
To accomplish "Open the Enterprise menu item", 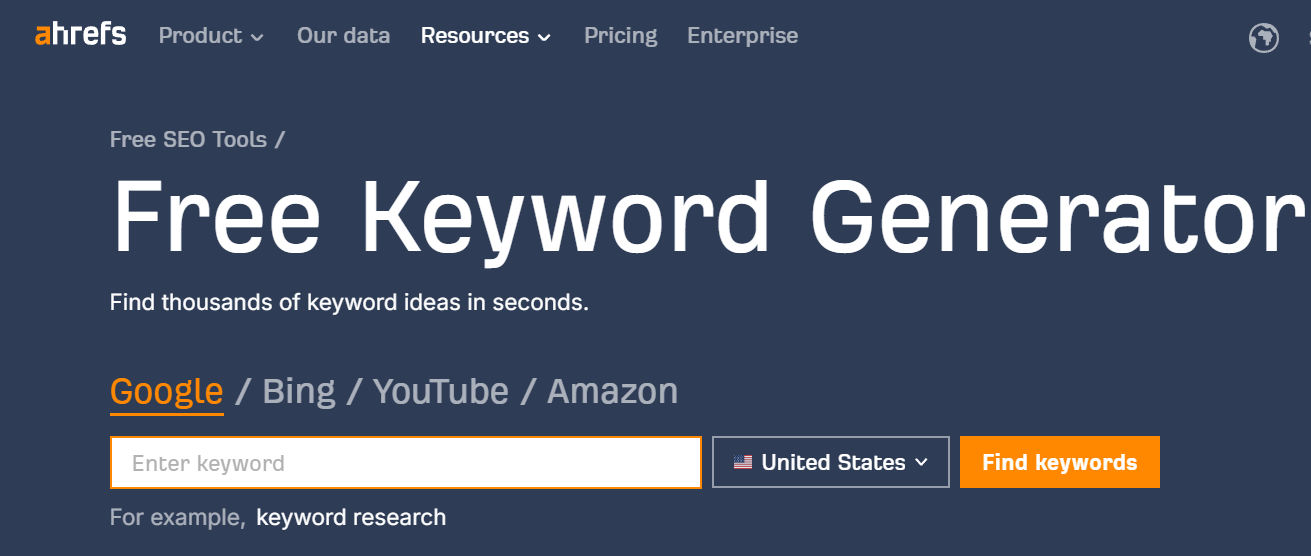I will (742, 36).
